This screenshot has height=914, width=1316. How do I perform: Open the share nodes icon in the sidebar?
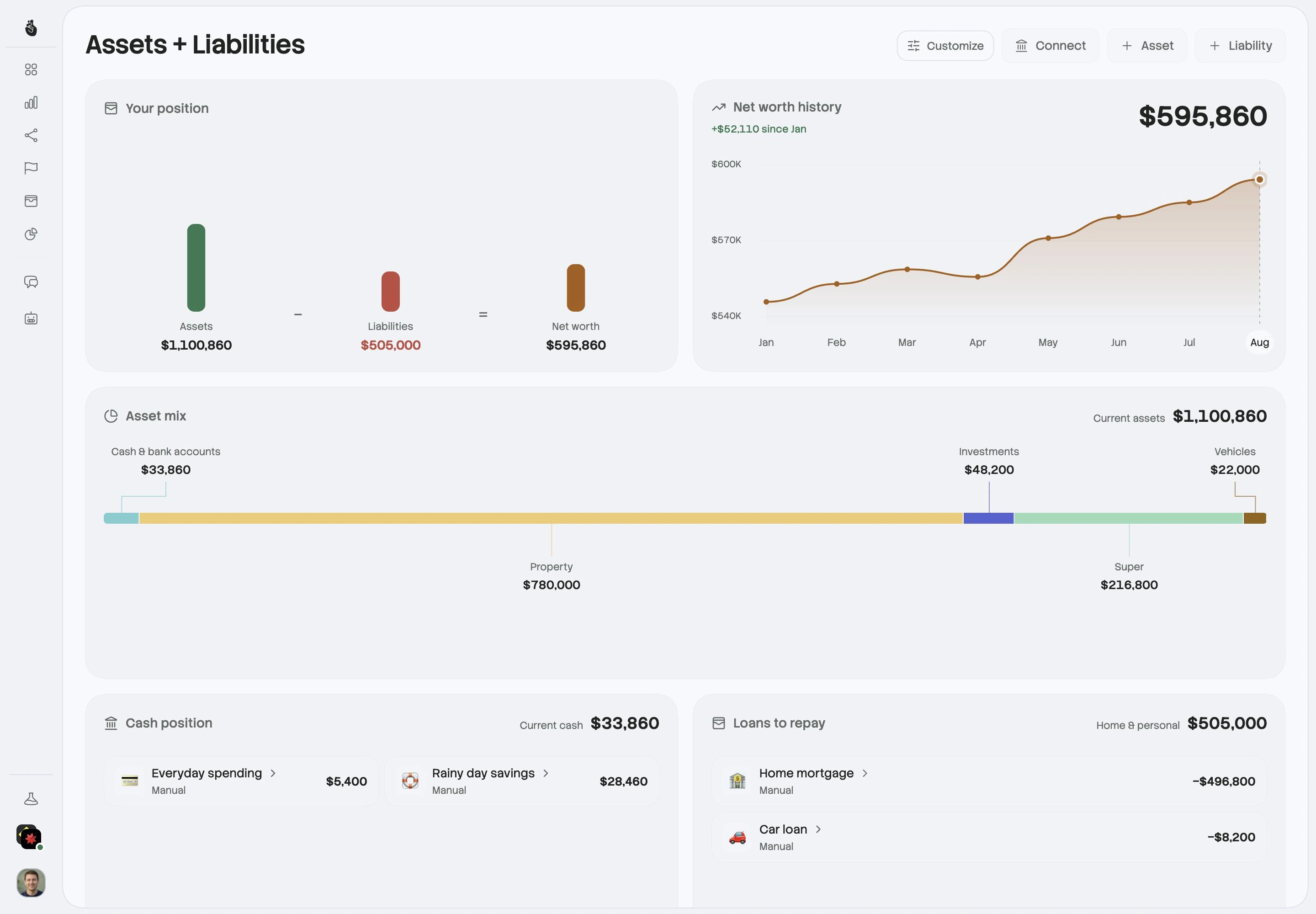tap(31, 135)
